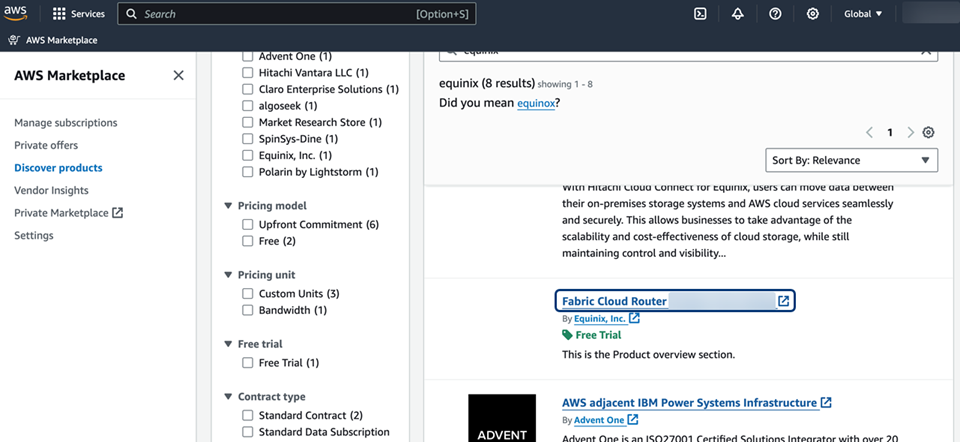Open Private offers in sidebar
The height and width of the screenshot is (442, 961).
point(46,145)
